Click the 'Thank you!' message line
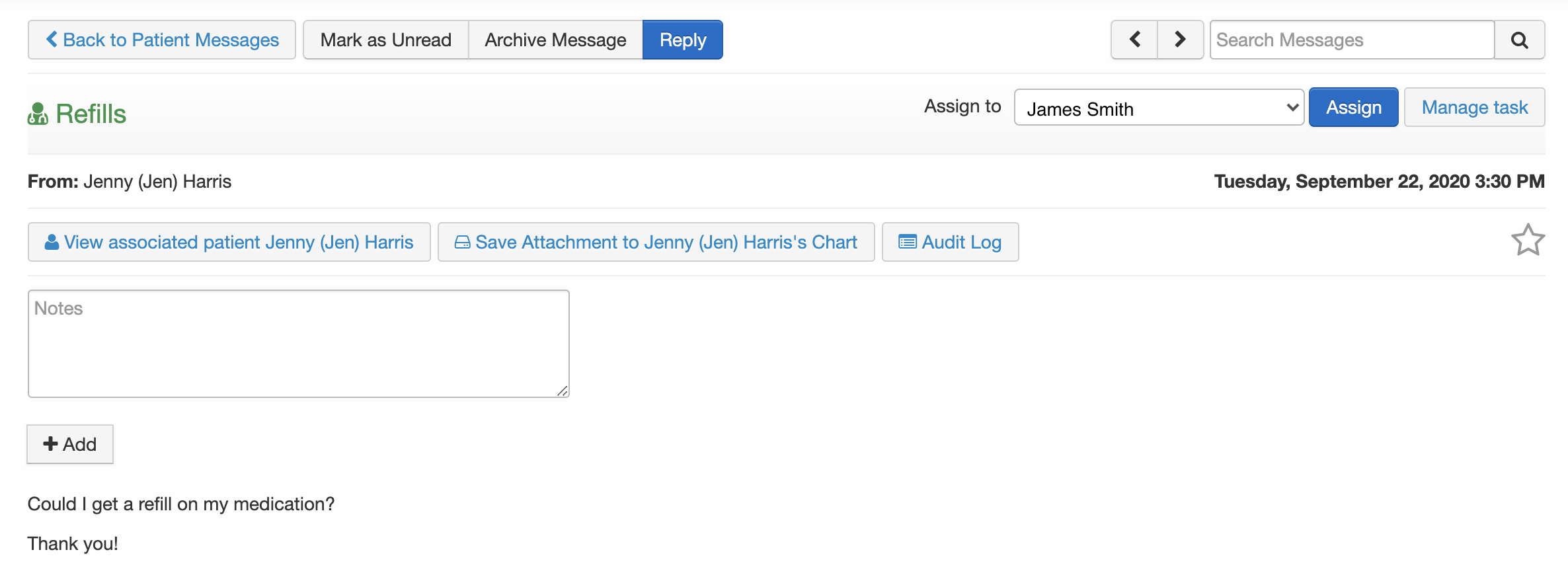1568x587 pixels. [73, 544]
